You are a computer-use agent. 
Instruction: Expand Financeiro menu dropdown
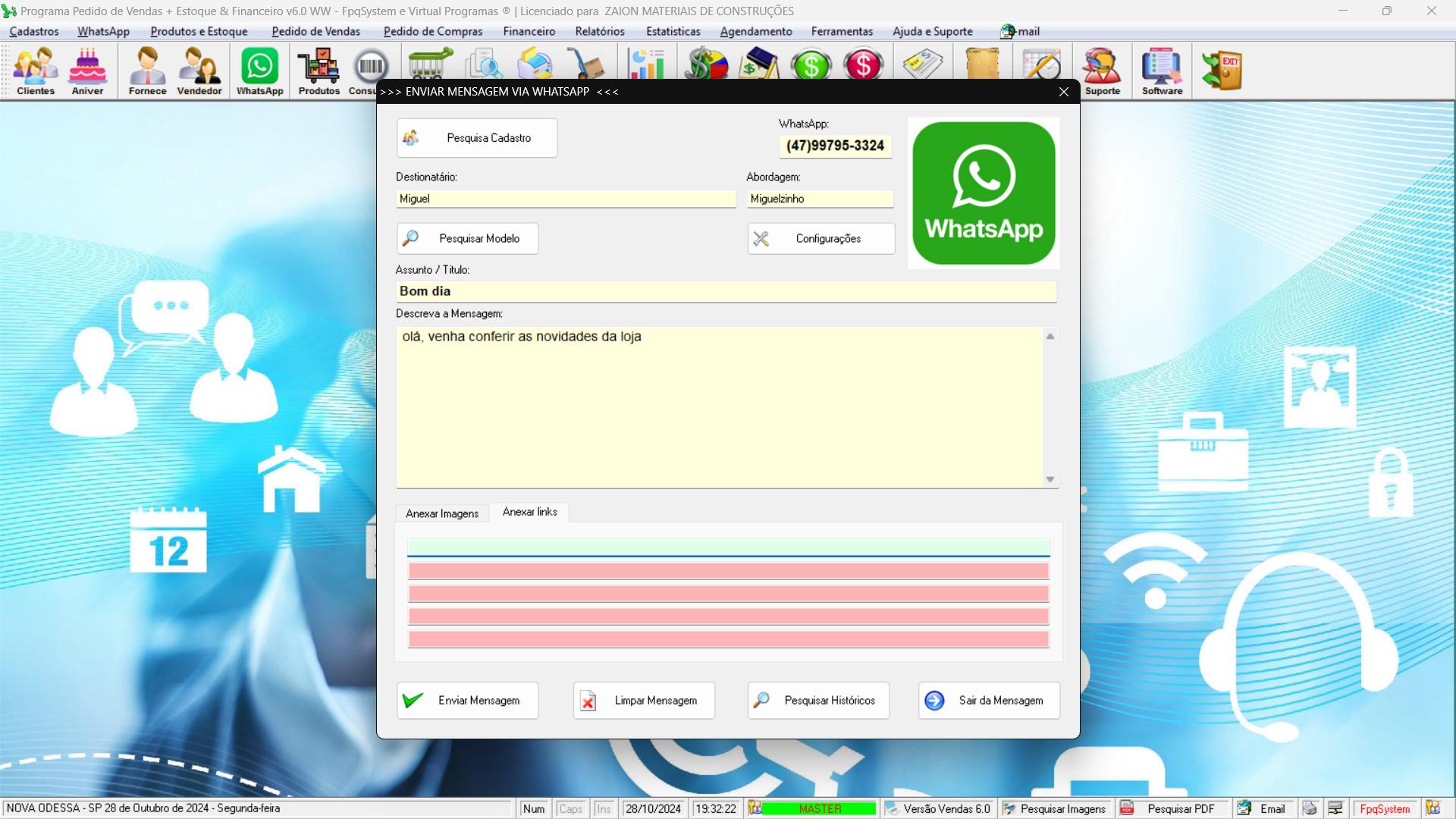[529, 31]
